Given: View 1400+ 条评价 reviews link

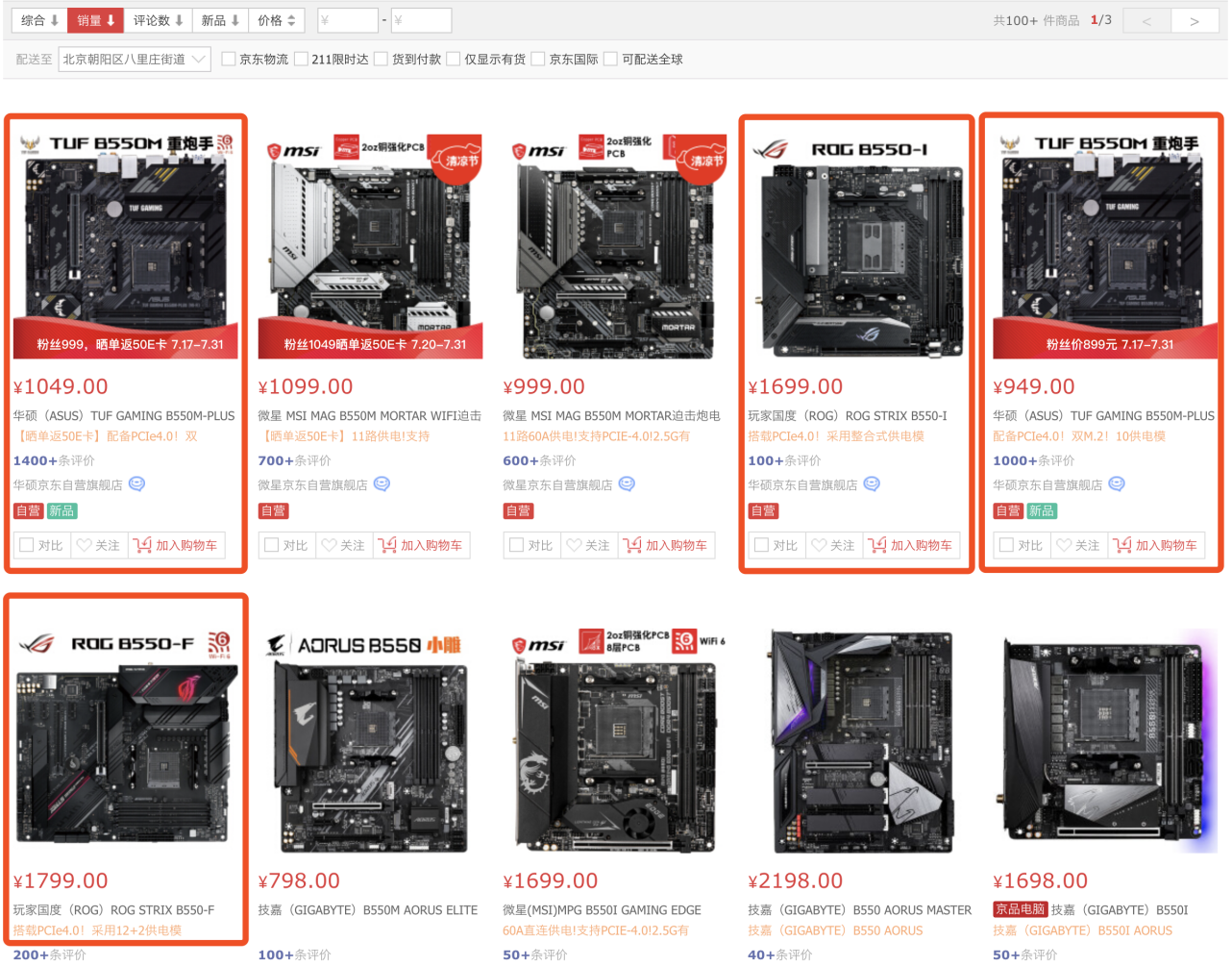Looking at the screenshot, I should pyautogui.click(x=54, y=461).
